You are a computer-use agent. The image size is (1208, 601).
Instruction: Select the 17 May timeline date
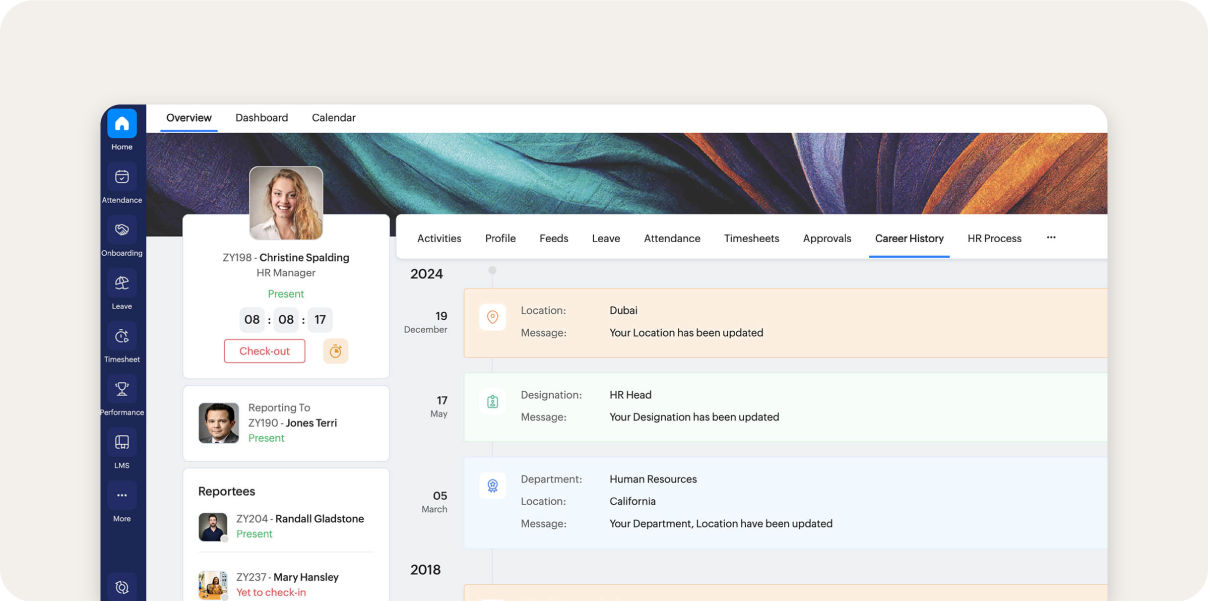[440, 406]
